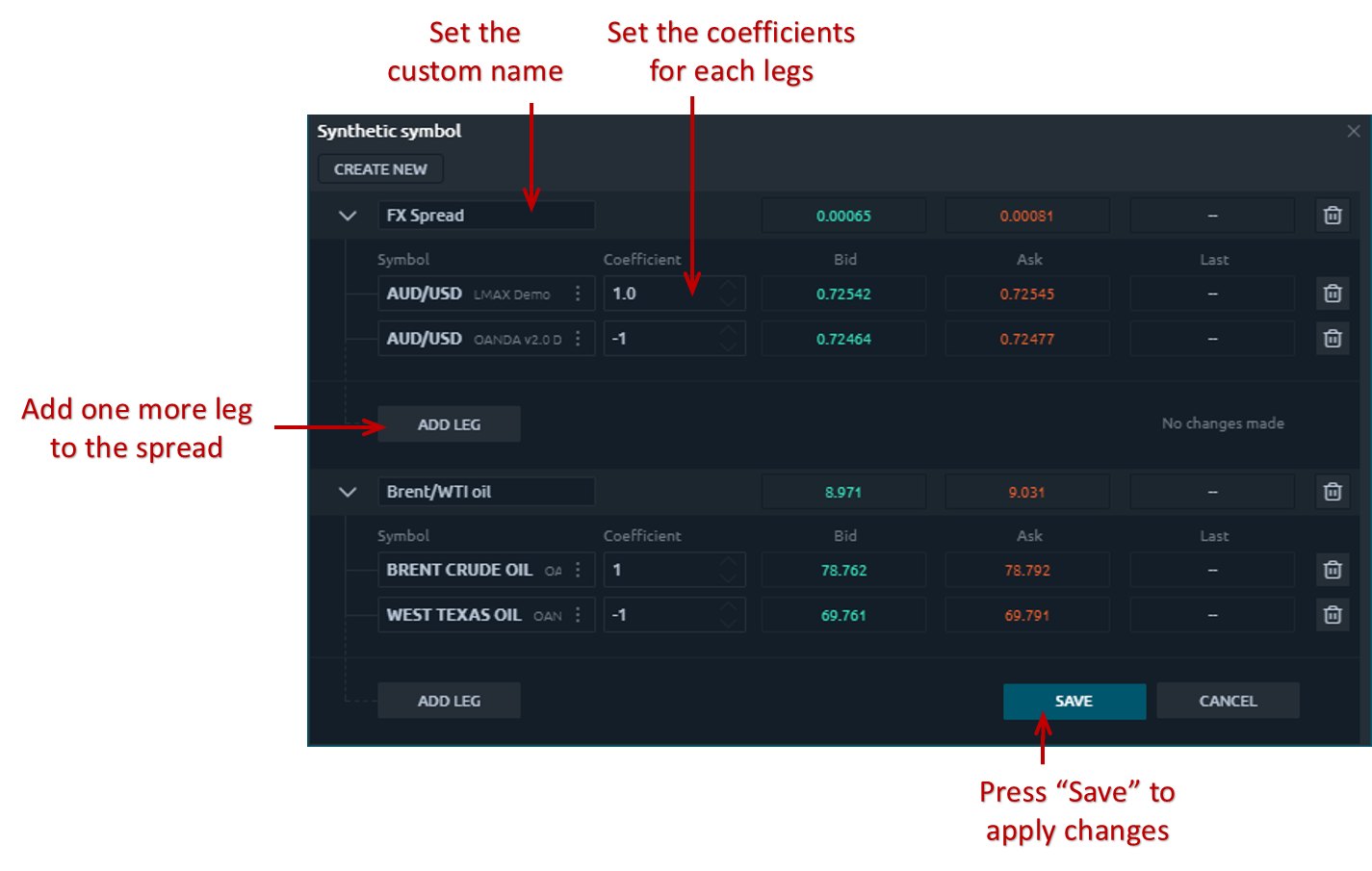Collapse the Brent/WTI oil section
This screenshot has height=871, width=1372.
tap(348, 492)
